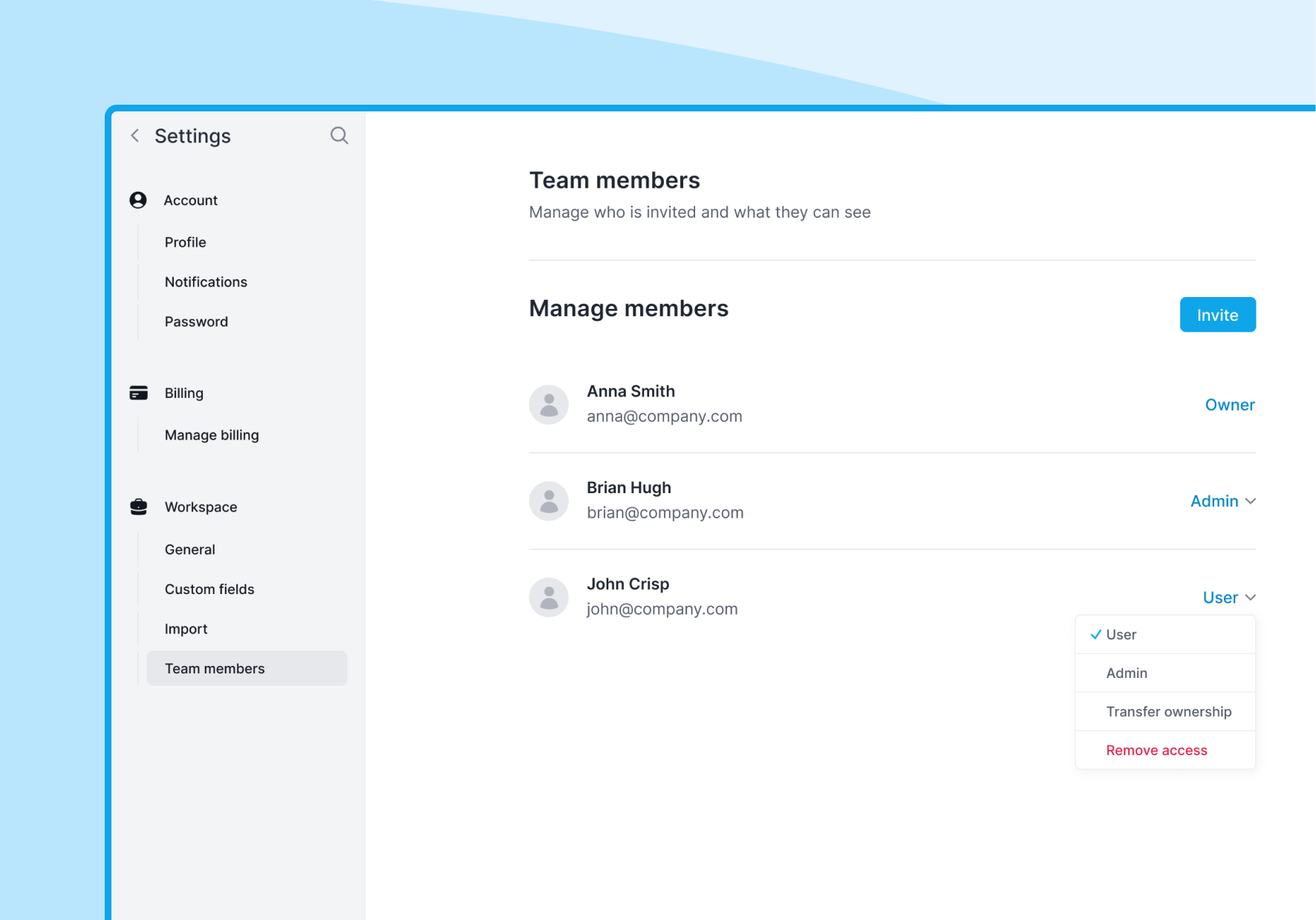Click the Billing card icon
This screenshot has width=1316, height=920.
coord(138,393)
